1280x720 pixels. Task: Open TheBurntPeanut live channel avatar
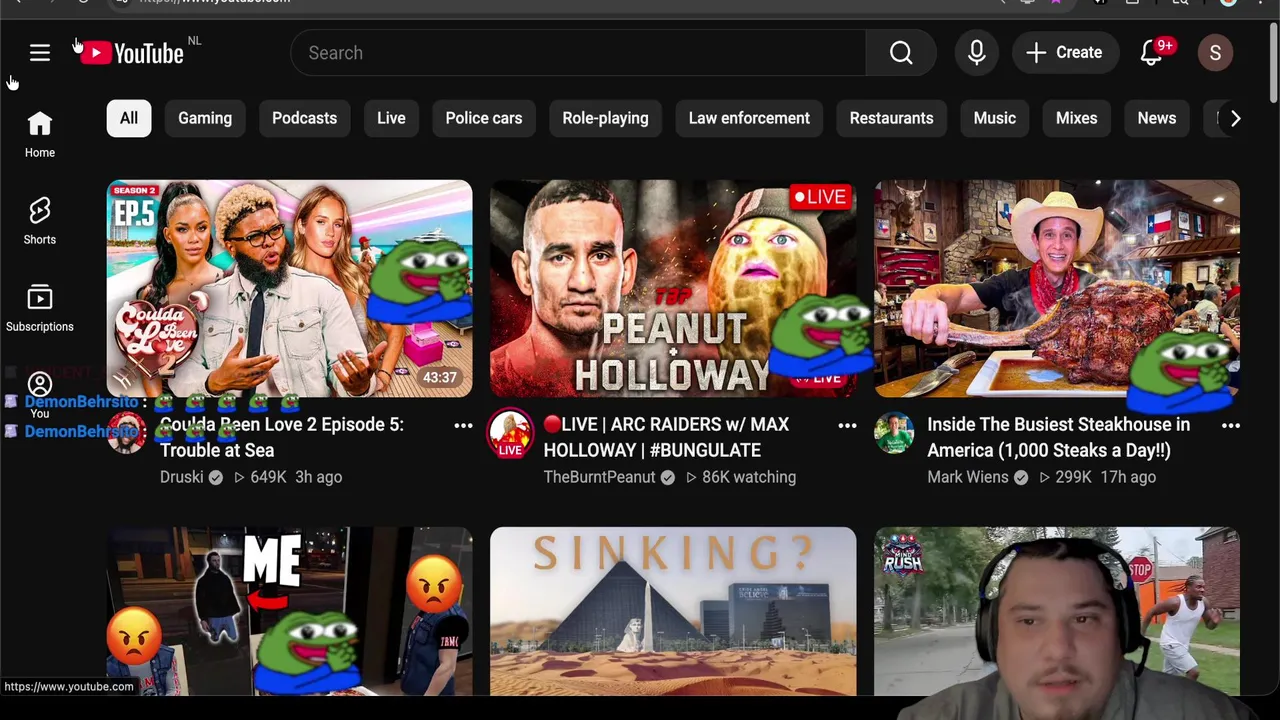point(510,434)
